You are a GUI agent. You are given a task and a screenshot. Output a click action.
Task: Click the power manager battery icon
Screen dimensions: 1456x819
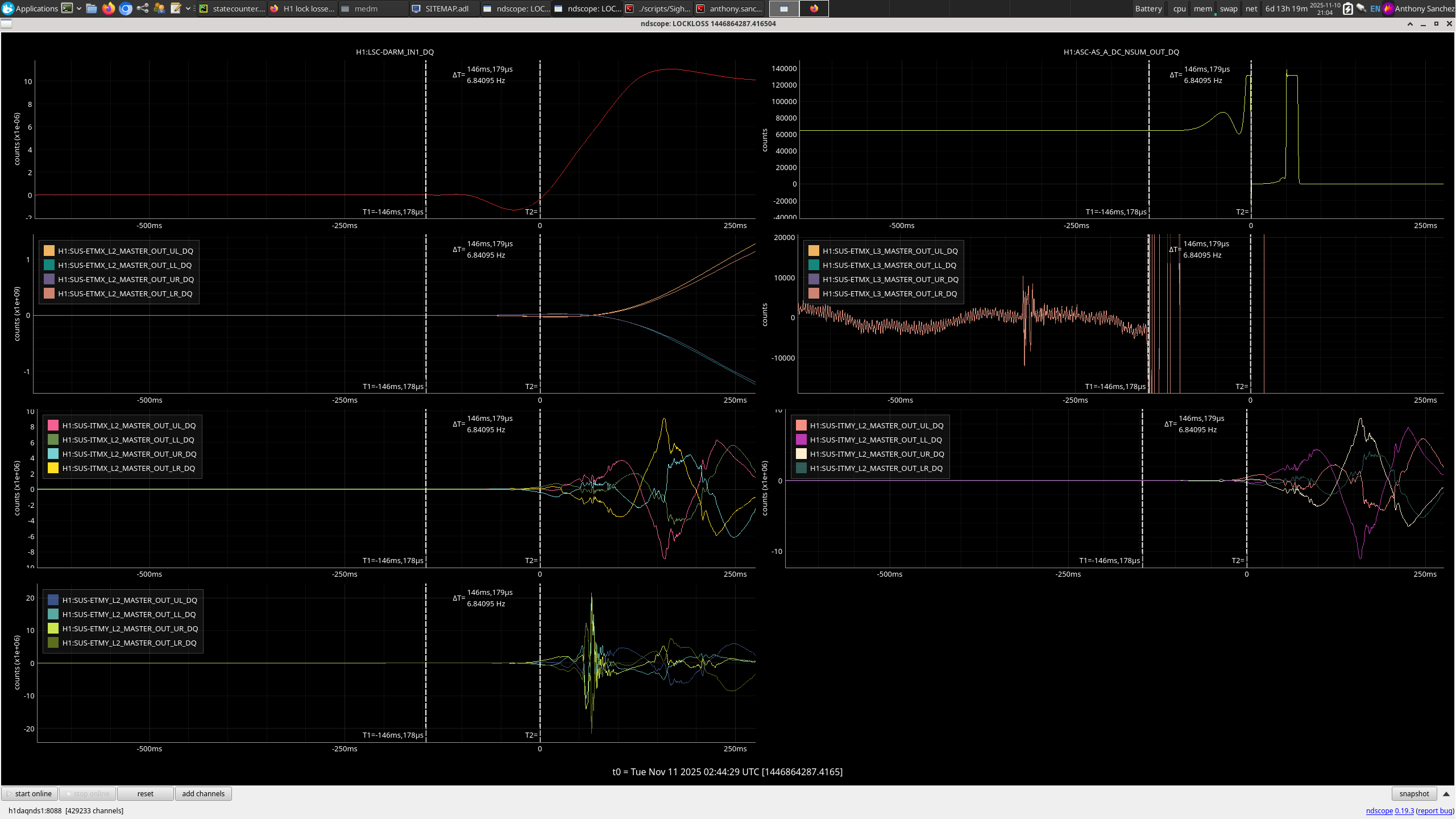pos(1347,9)
